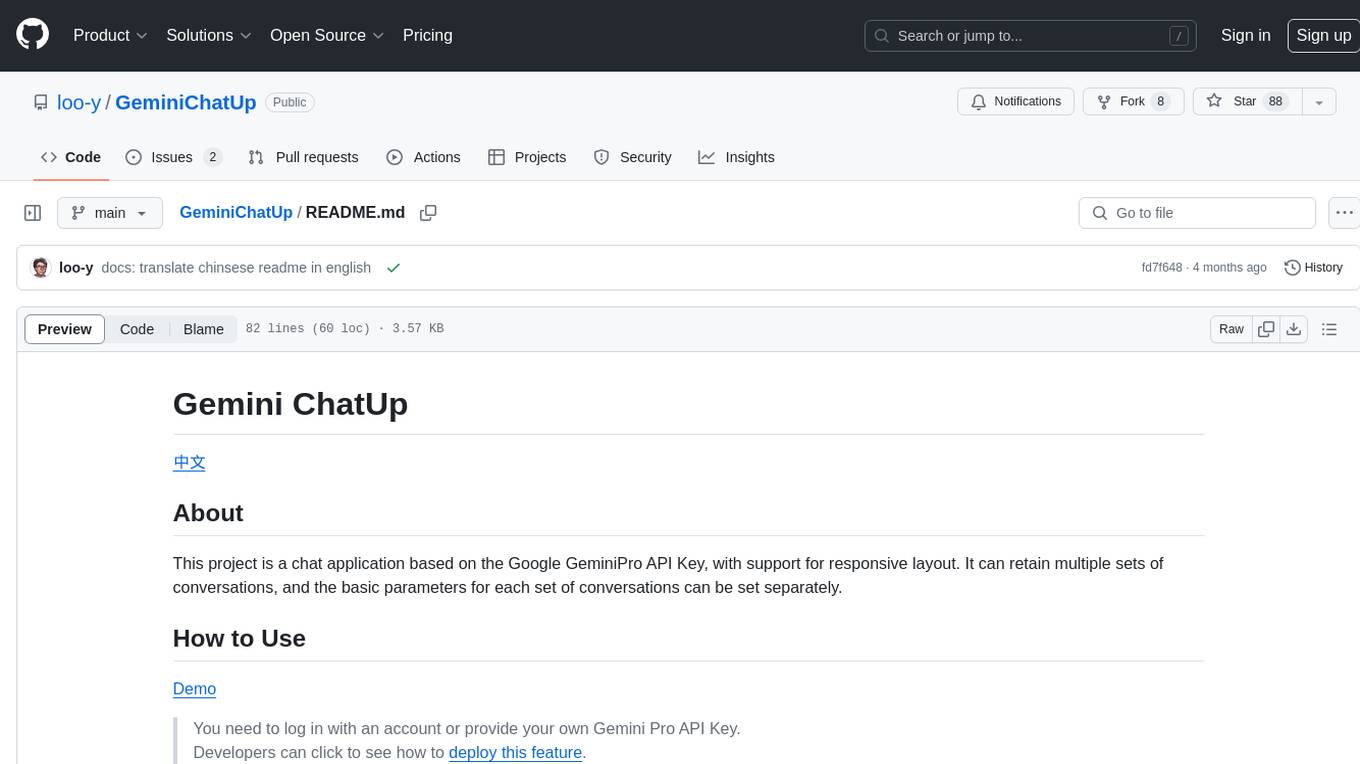Expand the file tree side panel
This screenshot has height=764, width=1360.
click(x=33, y=213)
